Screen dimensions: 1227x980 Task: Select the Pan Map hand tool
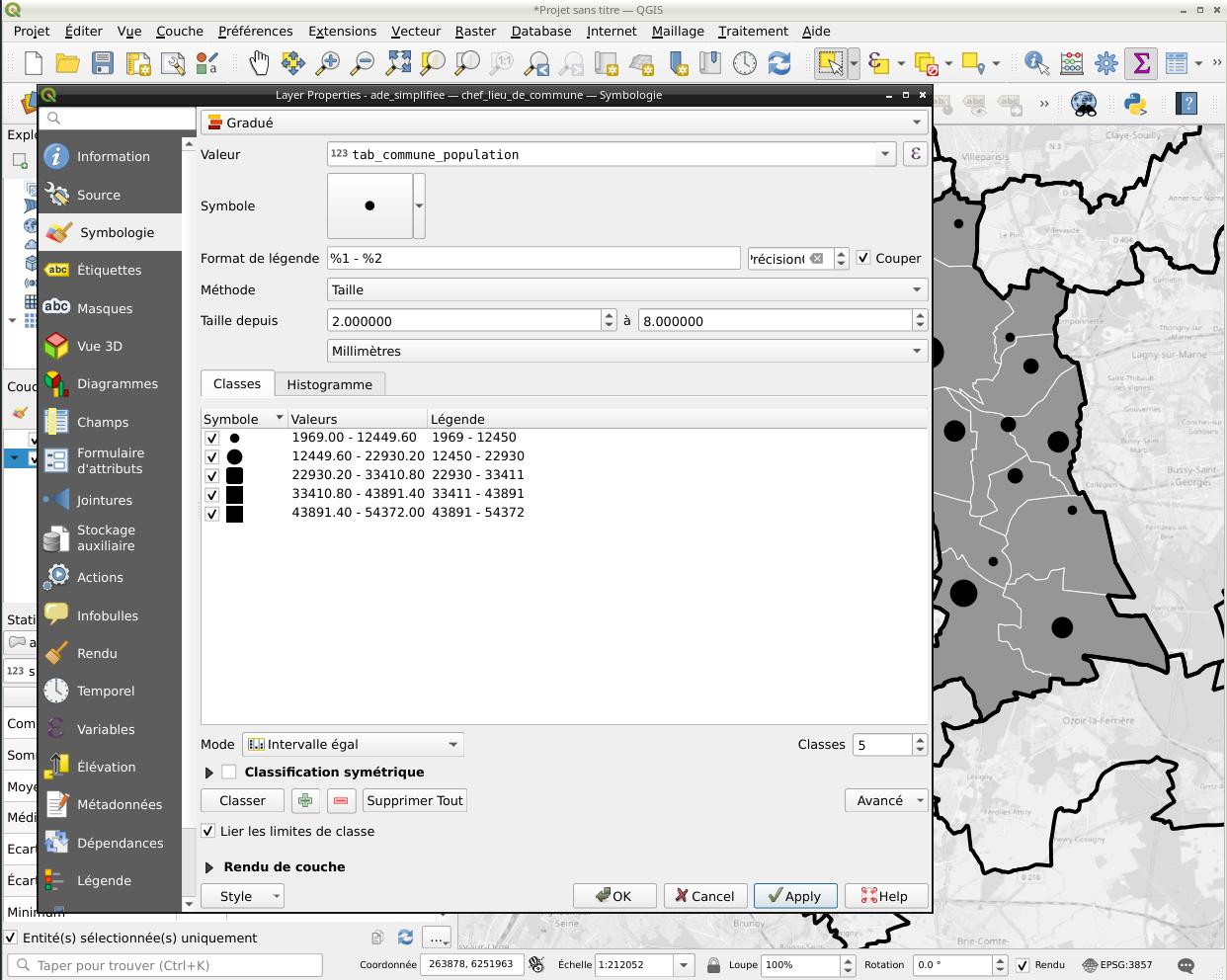click(258, 63)
